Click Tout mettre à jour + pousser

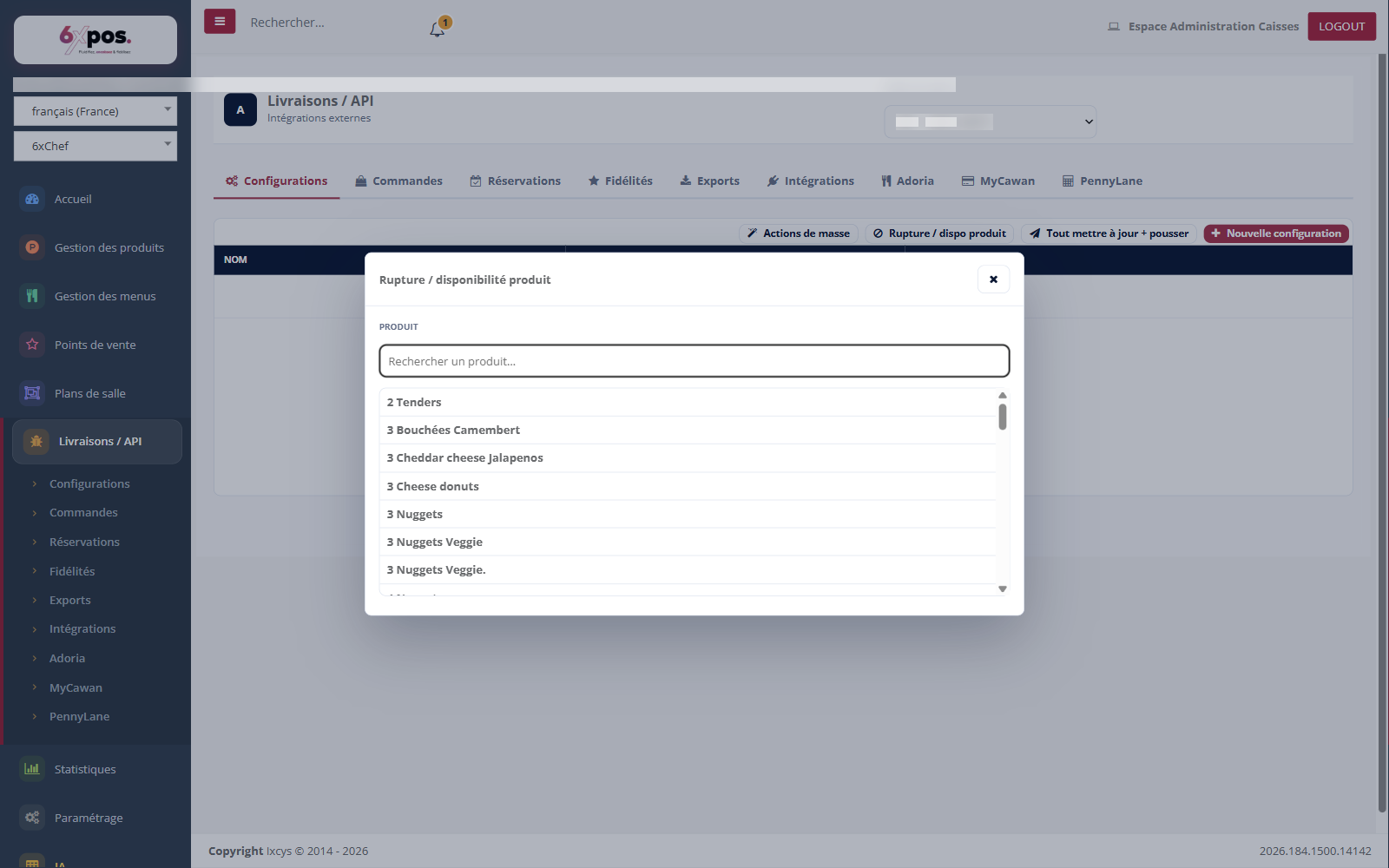click(x=1109, y=233)
